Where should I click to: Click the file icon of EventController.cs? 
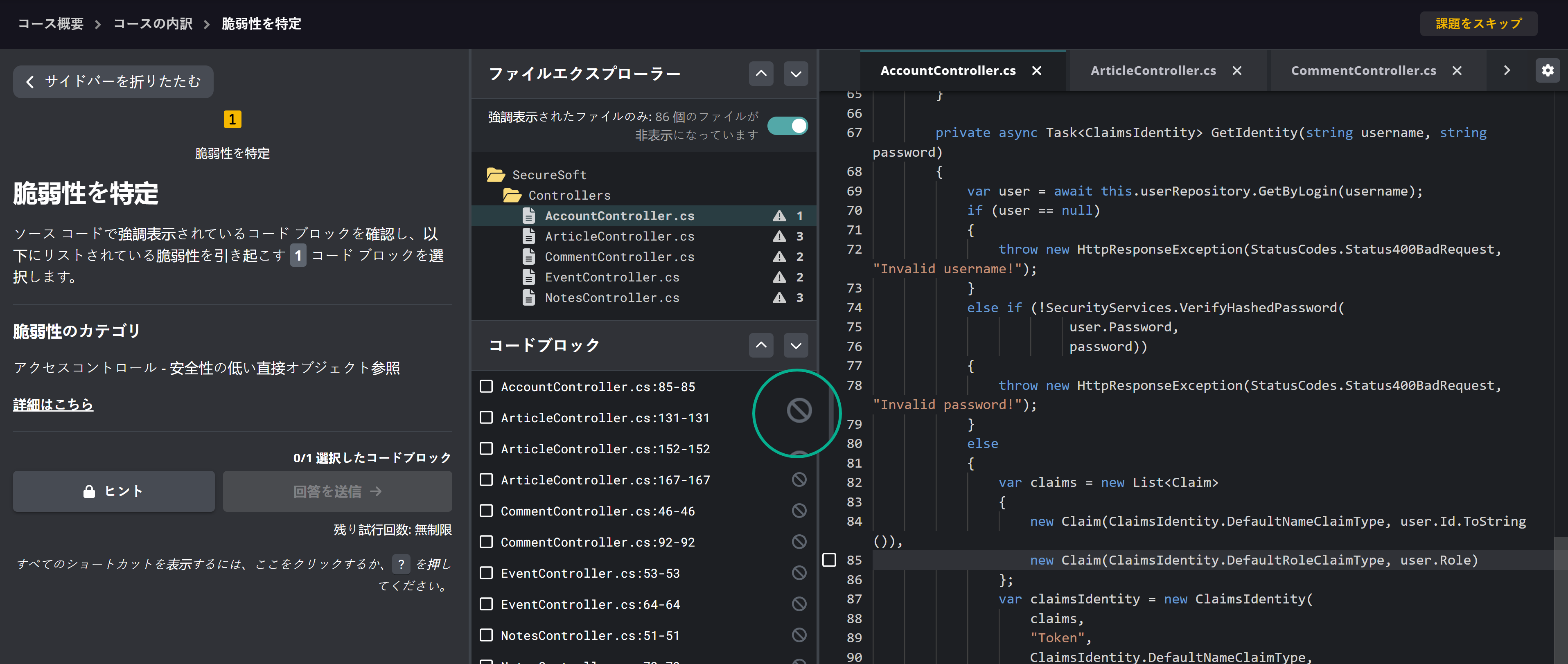[529, 277]
